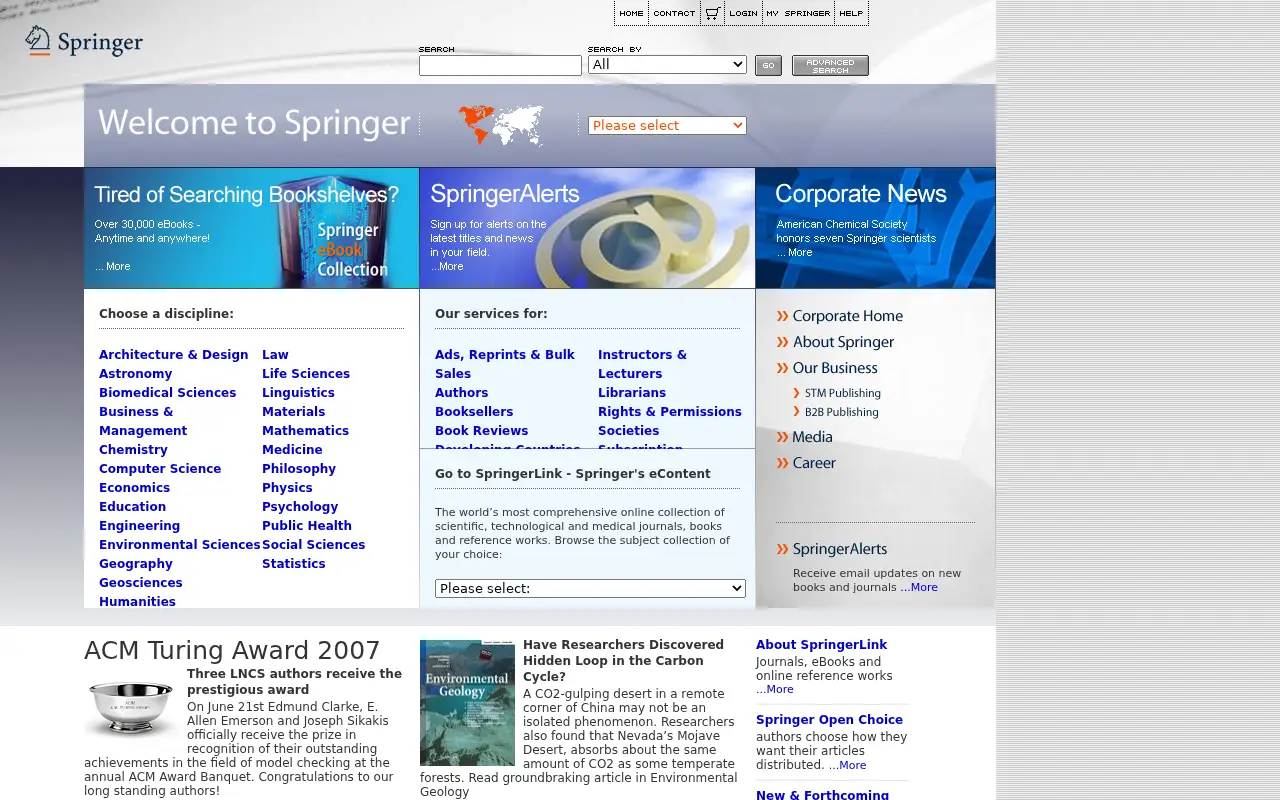The width and height of the screenshot is (1280, 800).
Task: Click the HOME menu item
Action: click(x=631, y=13)
